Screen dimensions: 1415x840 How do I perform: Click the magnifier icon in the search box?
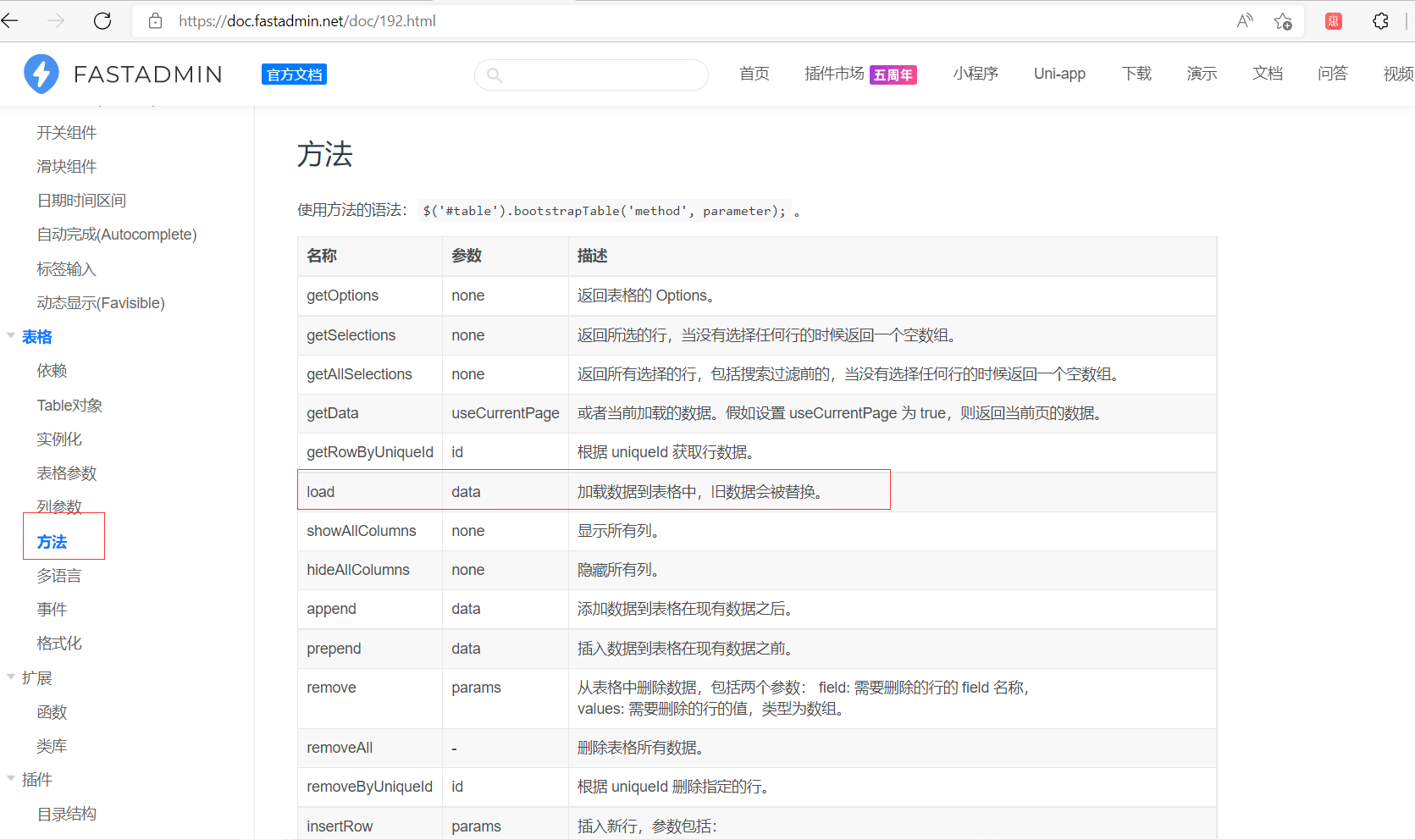[495, 75]
